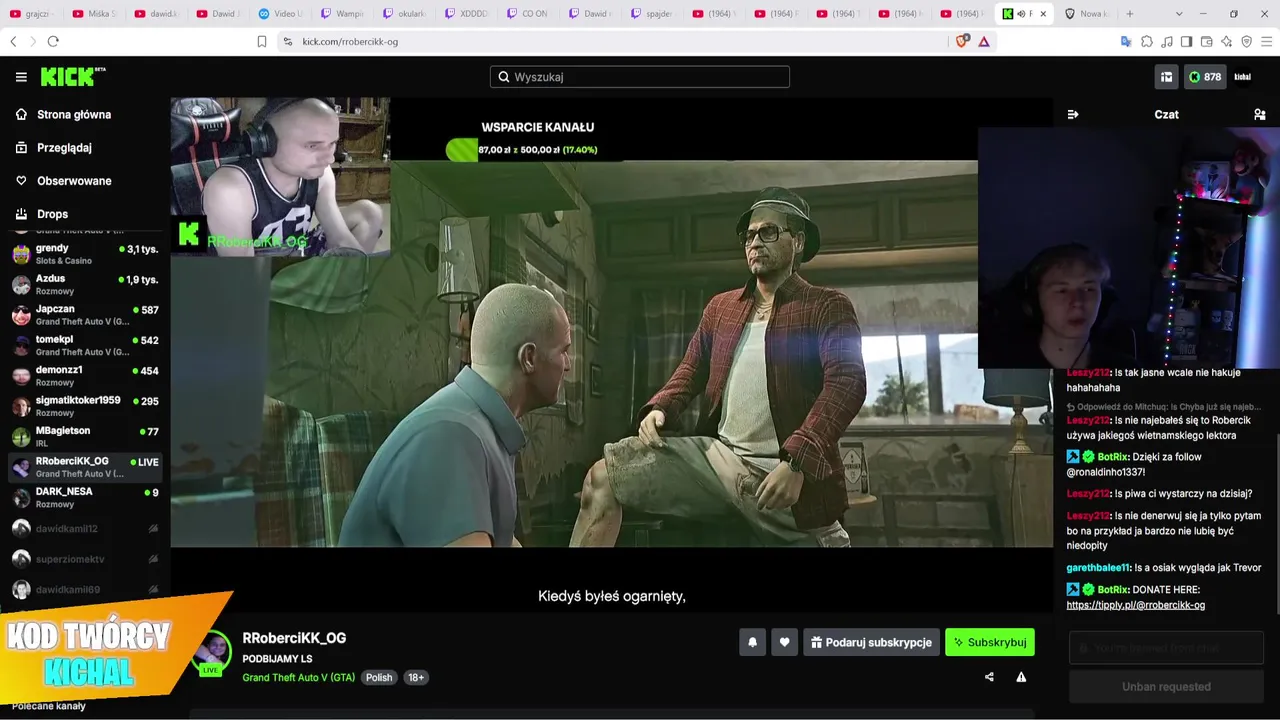Image resolution: width=1280 pixels, height=720 pixels.
Task: Open Azdus channel in sidebar
Action: pyautogui.click(x=85, y=285)
